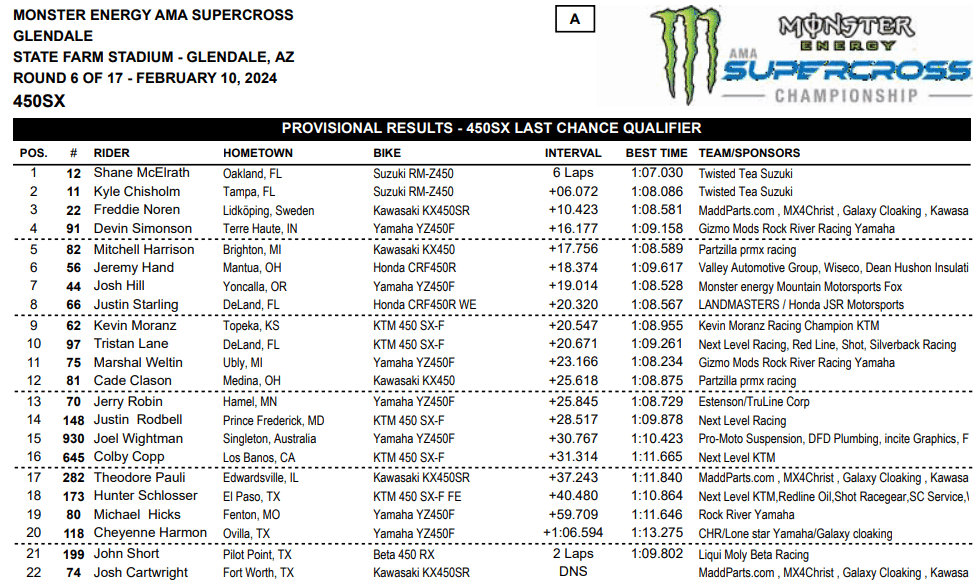Click Justin Starling's Honda CRF450R WE entry
Viewport: 976px width, 582px height.
(x=426, y=305)
